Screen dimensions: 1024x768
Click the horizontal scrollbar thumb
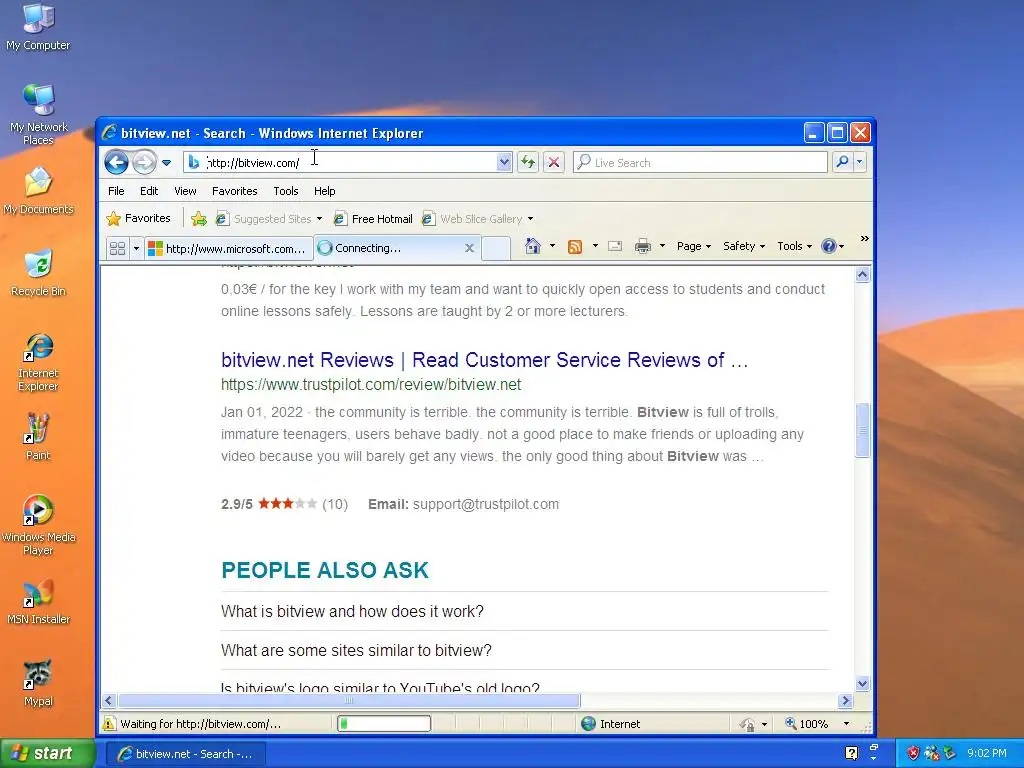point(348,701)
